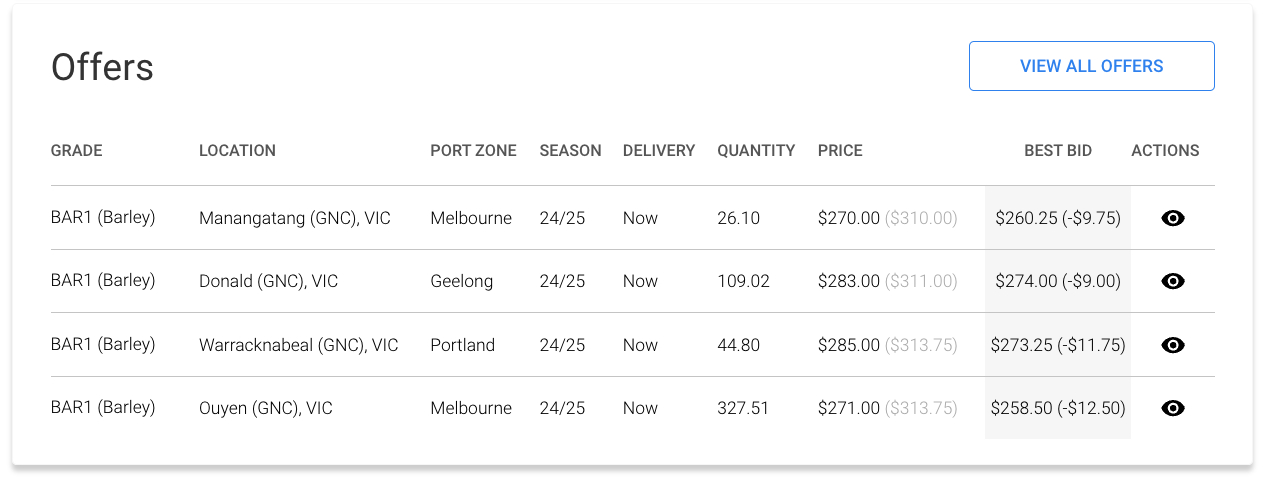Click the Ouyen (GNC), VIC location cell
The image size is (1265, 478).
coord(265,408)
